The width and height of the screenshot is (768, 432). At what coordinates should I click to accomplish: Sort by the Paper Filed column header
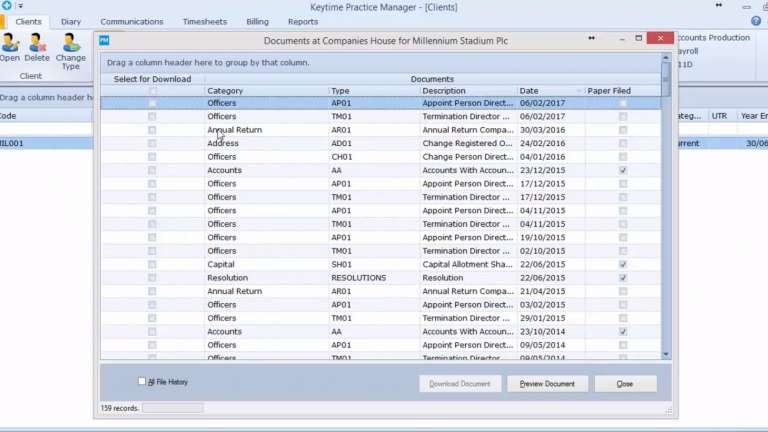click(x=623, y=91)
